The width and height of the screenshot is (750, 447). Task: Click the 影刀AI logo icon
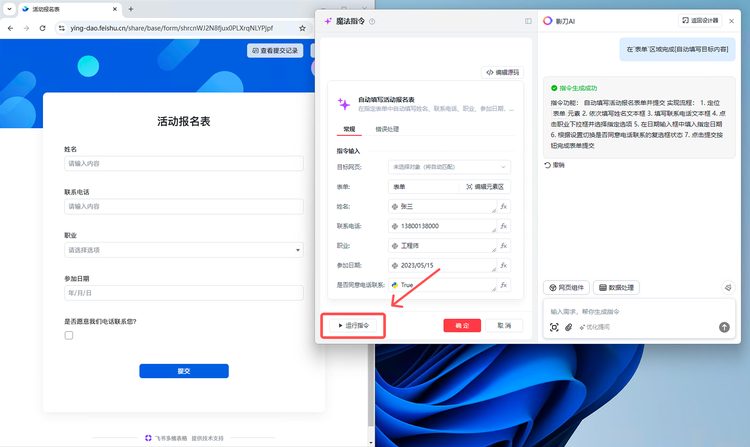[548, 21]
